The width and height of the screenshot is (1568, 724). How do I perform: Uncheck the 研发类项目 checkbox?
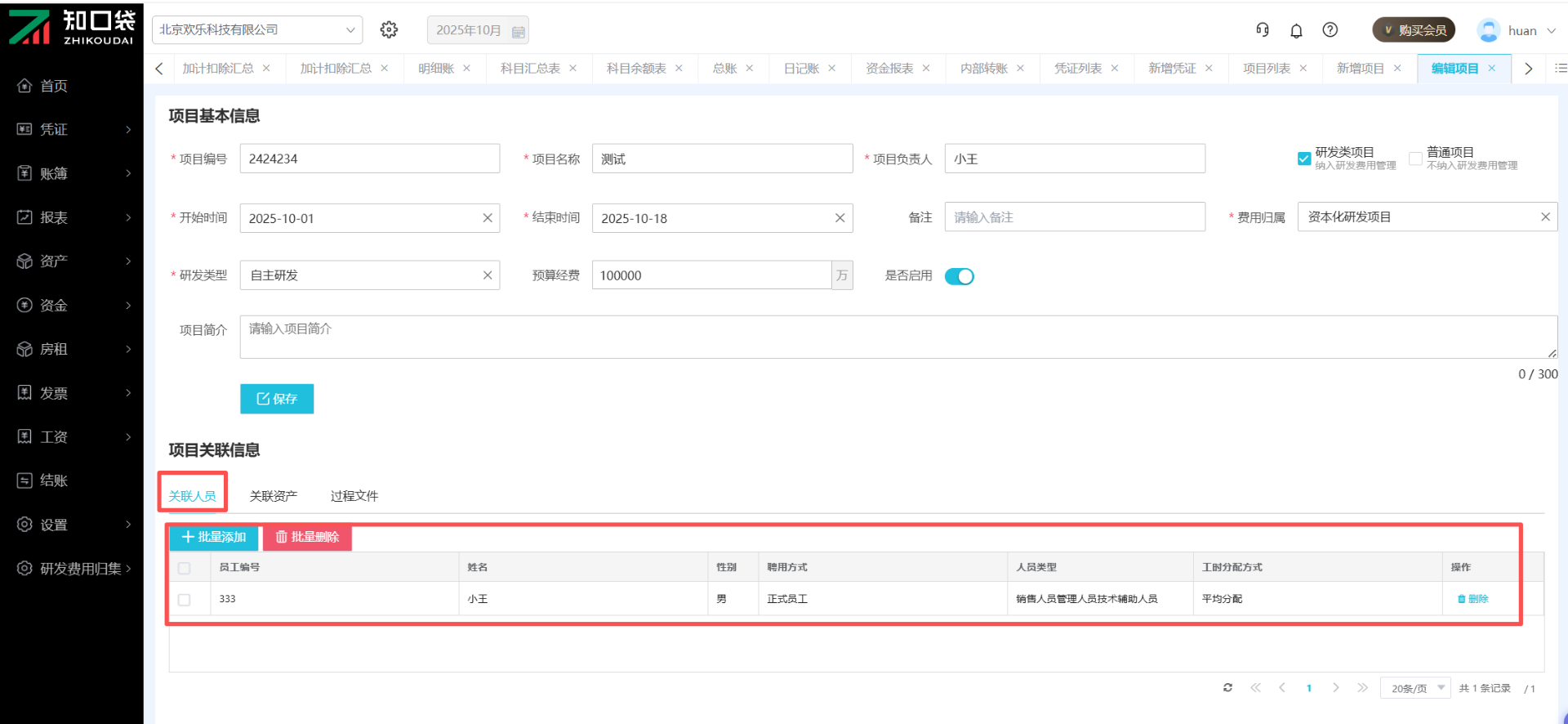click(x=1304, y=159)
